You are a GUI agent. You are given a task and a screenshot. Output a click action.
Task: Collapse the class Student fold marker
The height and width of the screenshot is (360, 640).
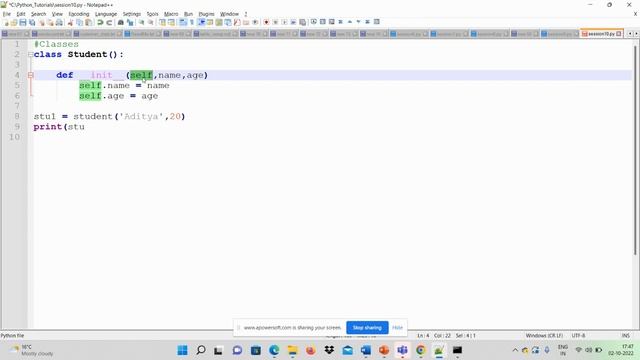click(31, 54)
